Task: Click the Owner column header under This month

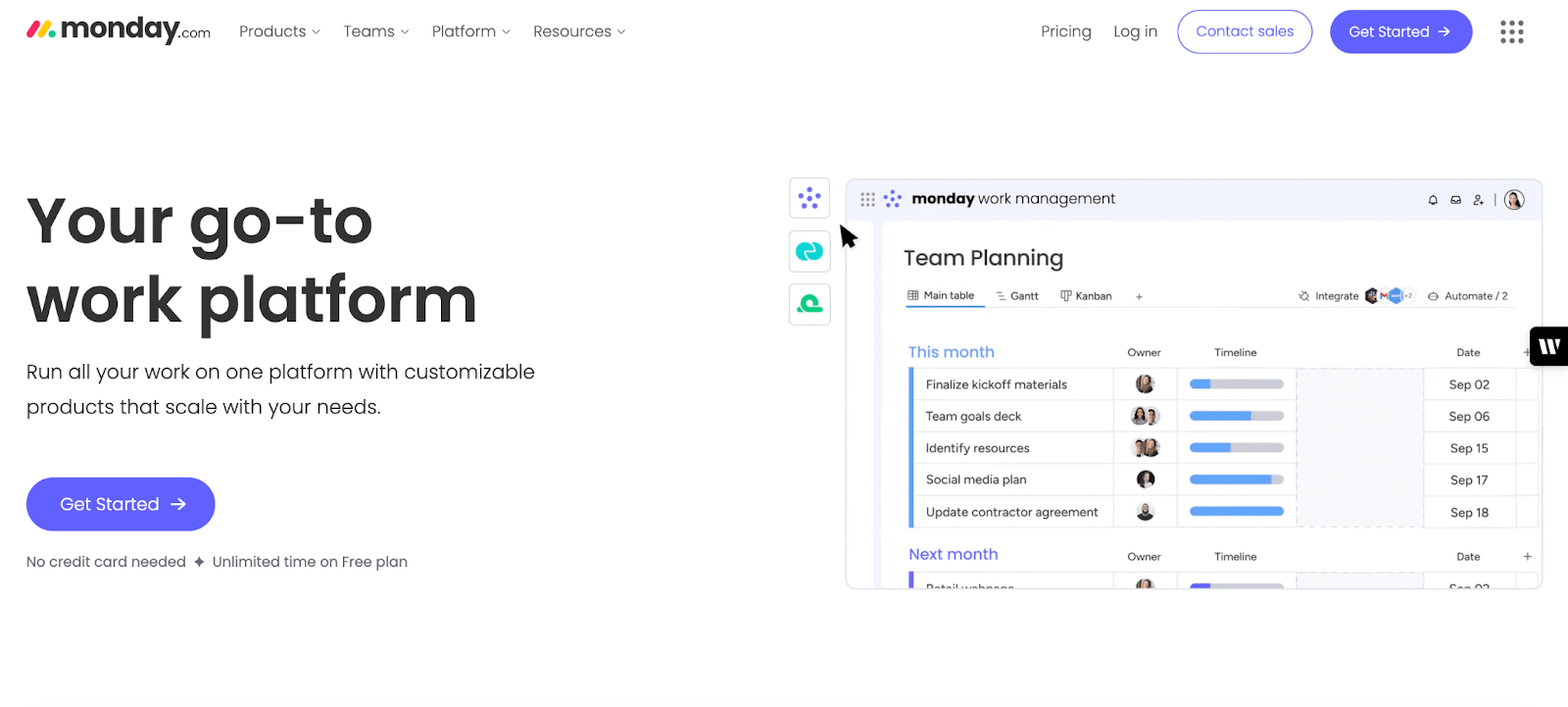Action: point(1144,353)
